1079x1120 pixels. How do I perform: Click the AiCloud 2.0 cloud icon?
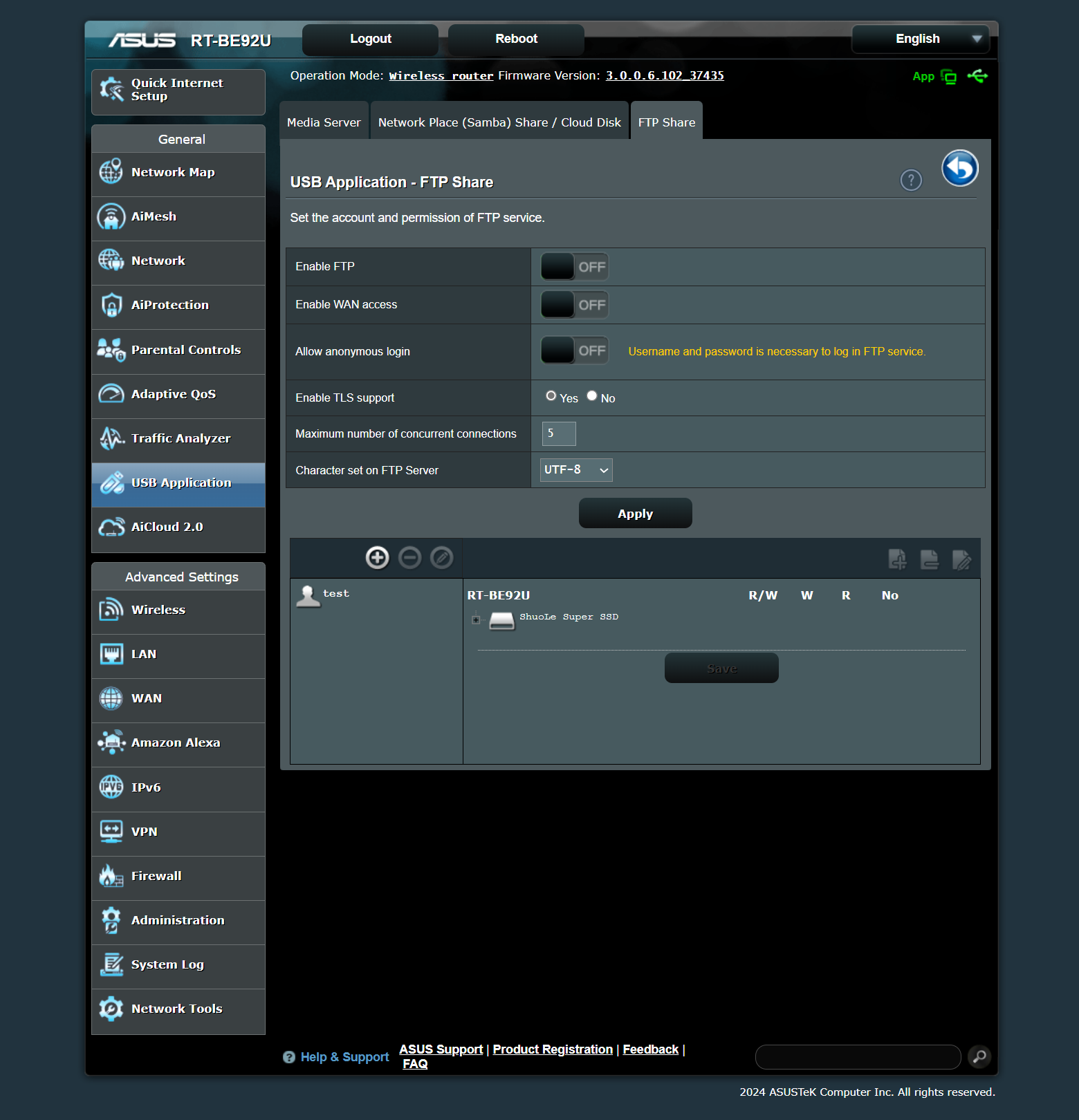coord(111,527)
